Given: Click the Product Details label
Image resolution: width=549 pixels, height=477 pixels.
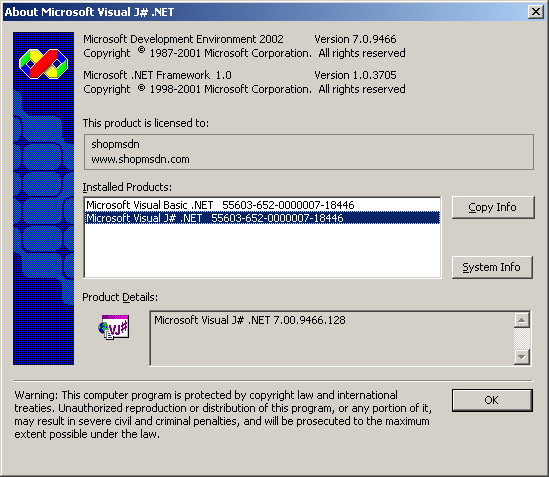Looking at the screenshot, I should (x=120, y=297).
